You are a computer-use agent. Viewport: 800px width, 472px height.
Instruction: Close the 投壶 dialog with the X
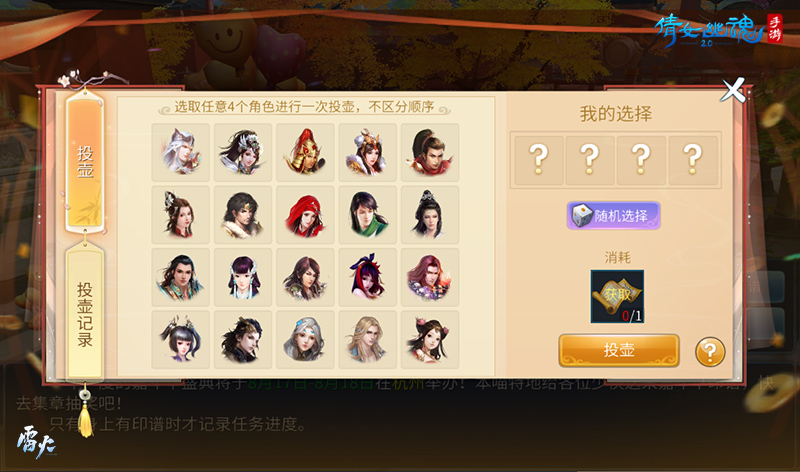tap(733, 90)
